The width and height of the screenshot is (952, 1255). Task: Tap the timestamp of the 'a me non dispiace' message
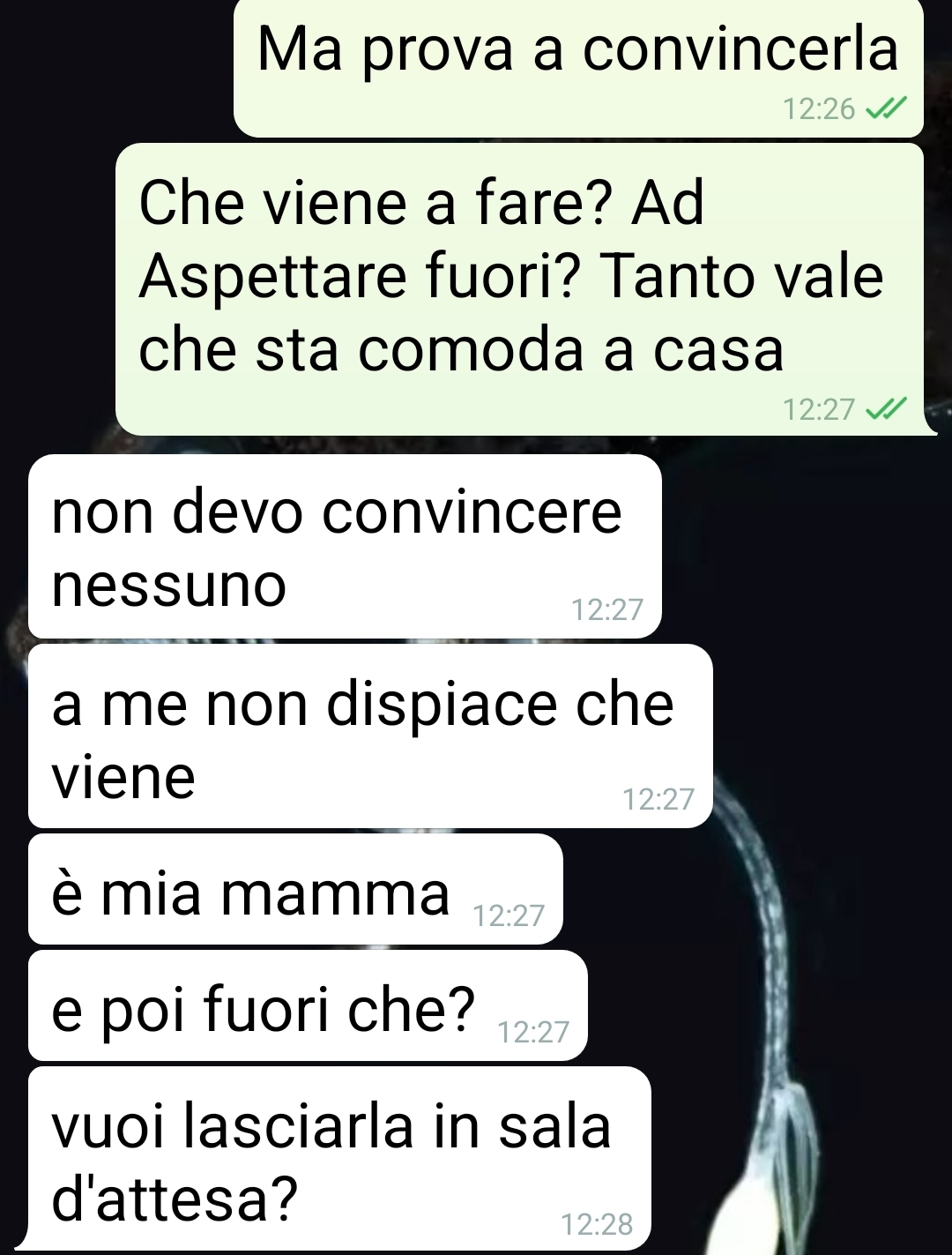[658, 799]
